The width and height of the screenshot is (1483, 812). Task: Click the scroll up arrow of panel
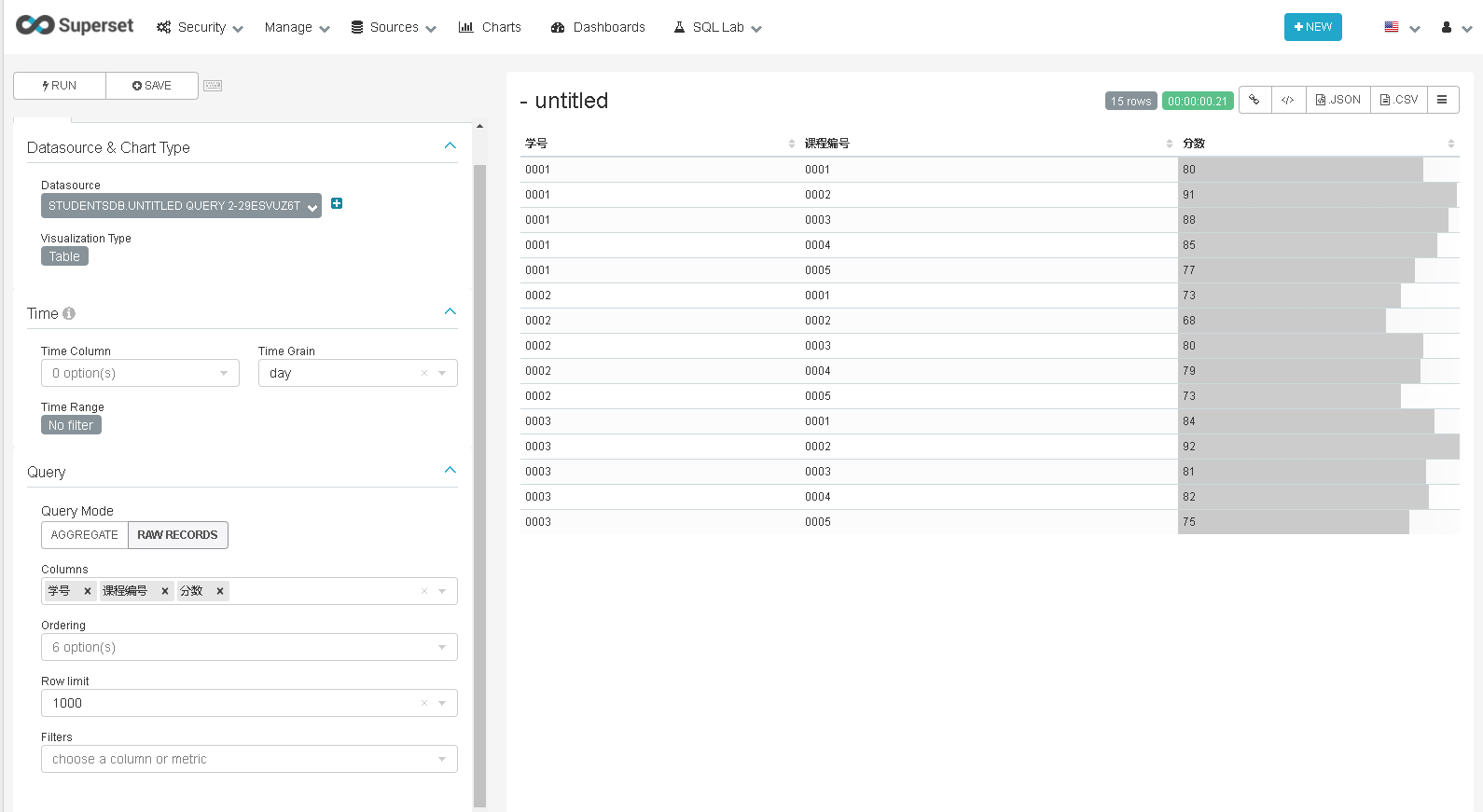click(x=479, y=127)
